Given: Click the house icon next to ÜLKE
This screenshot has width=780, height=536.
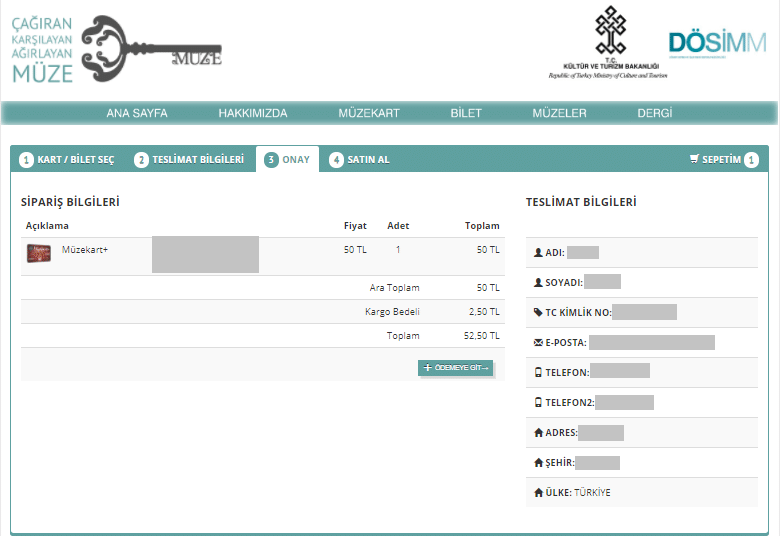Looking at the screenshot, I should (x=538, y=492).
